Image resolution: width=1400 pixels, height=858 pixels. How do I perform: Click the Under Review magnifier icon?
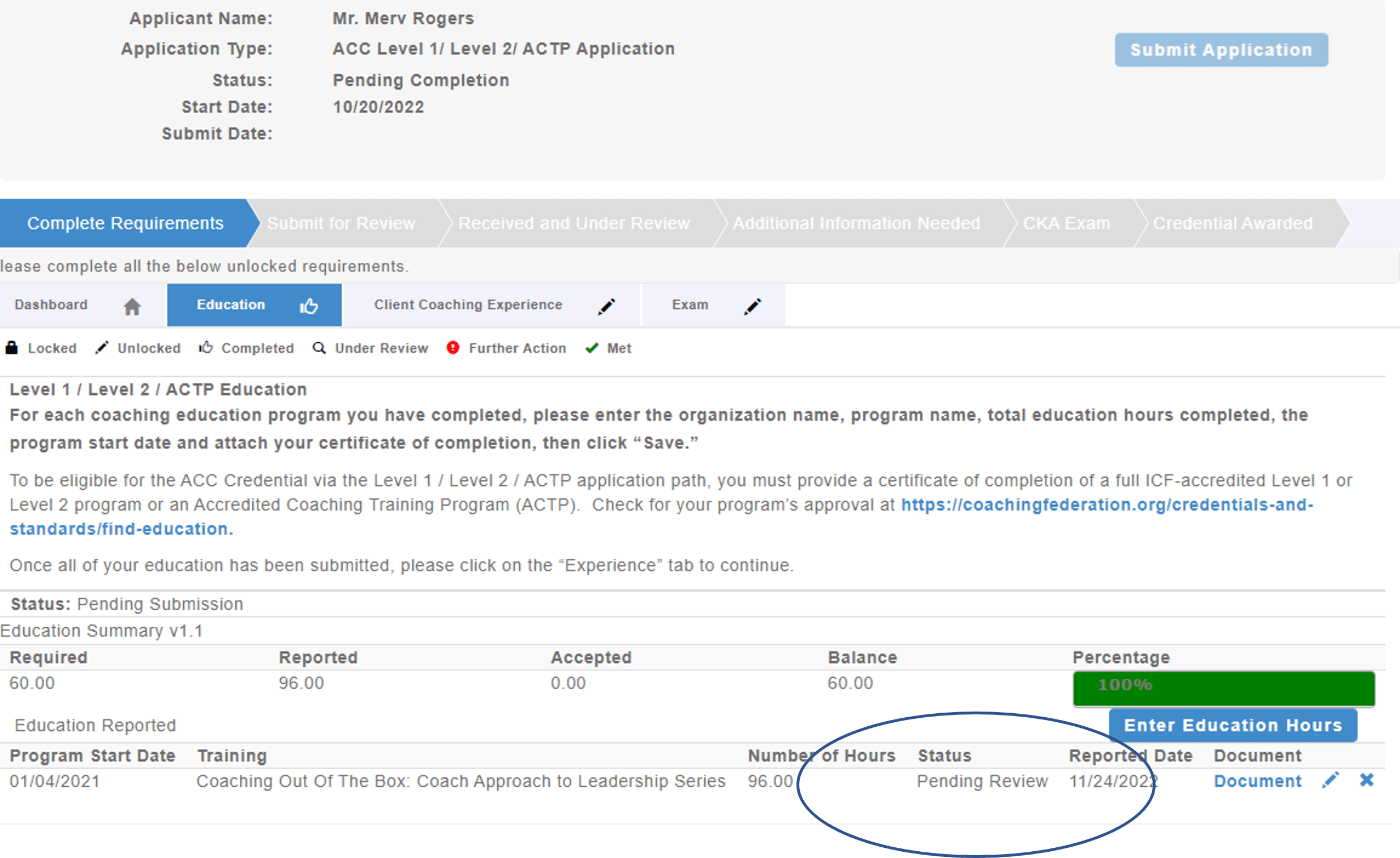coord(320,348)
